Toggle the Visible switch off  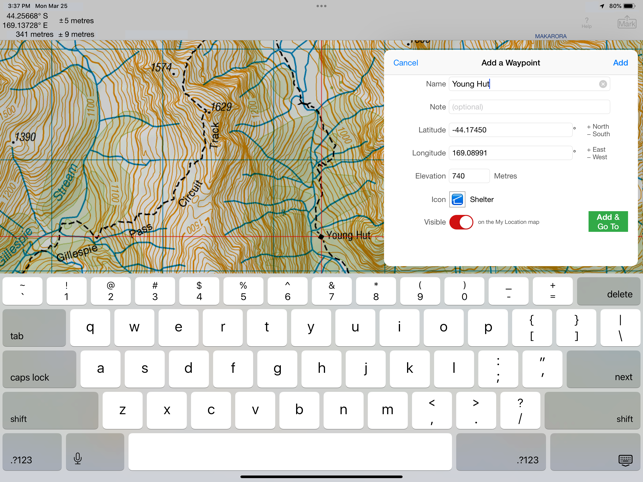pyautogui.click(x=461, y=222)
